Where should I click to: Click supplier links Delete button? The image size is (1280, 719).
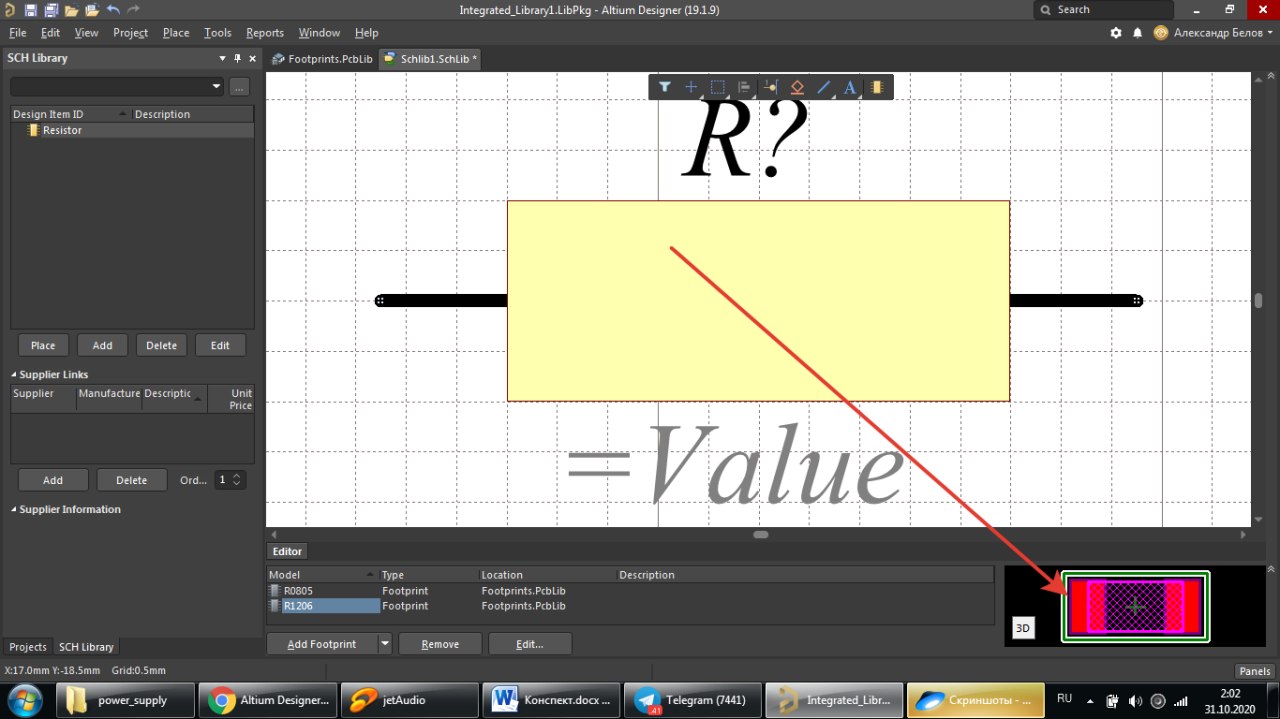132,480
